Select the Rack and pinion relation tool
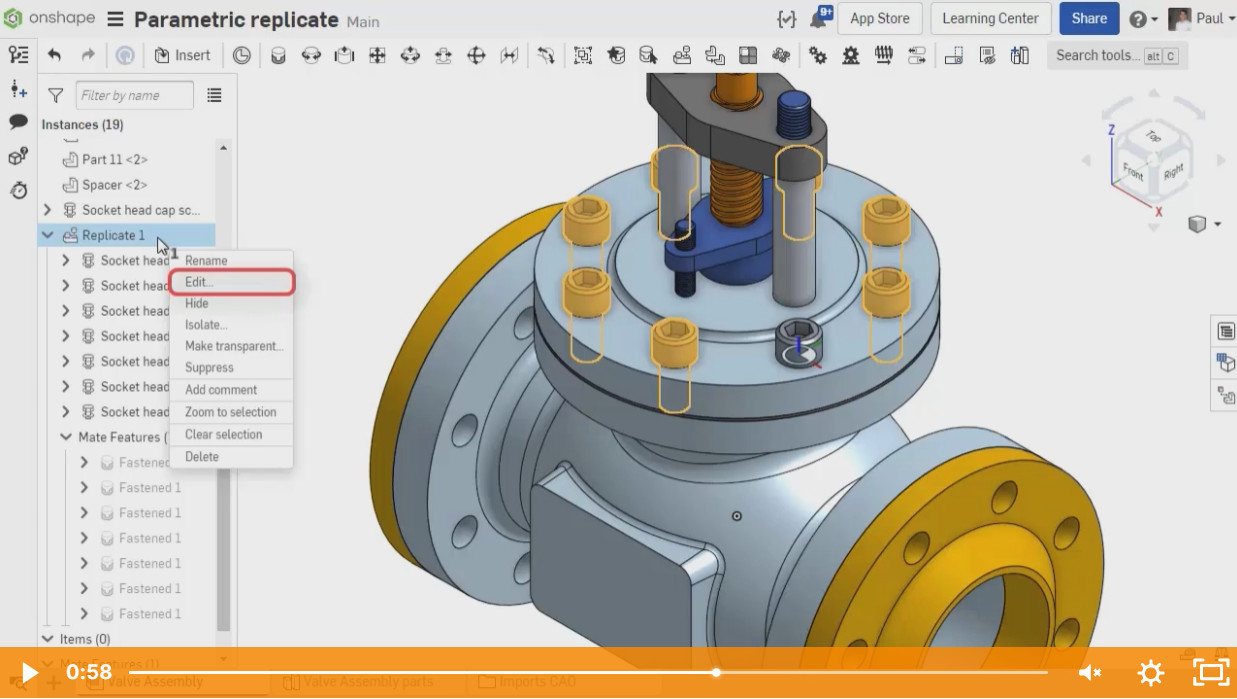The image size is (1237, 699). [851, 56]
